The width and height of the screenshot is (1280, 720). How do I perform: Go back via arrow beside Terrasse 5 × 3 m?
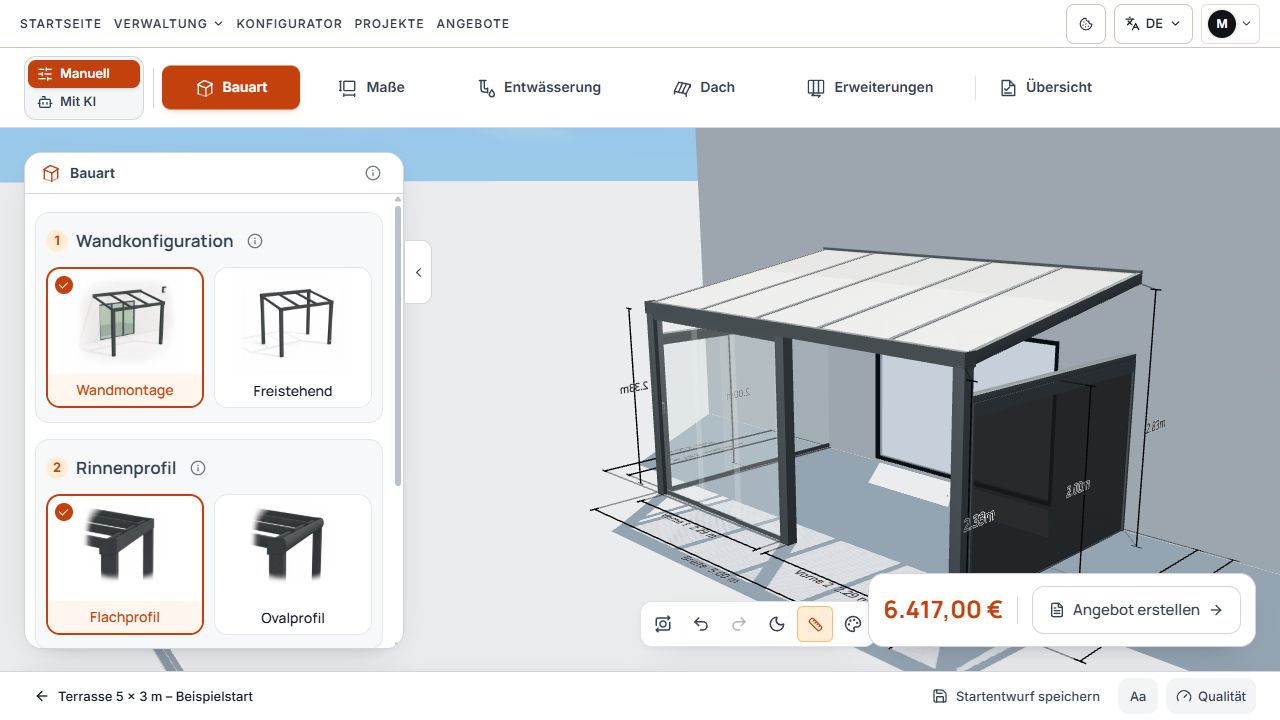point(42,697)
